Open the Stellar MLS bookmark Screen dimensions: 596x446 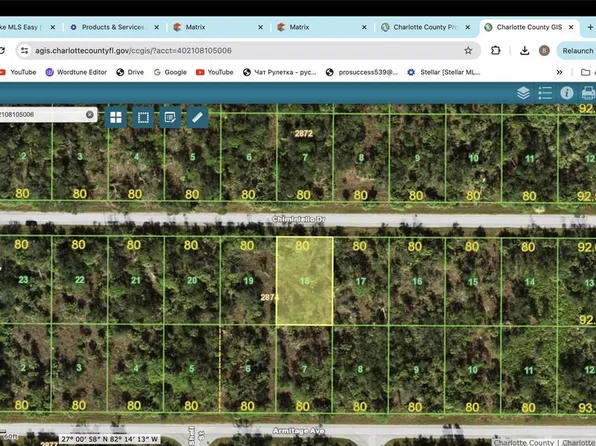pos(444,72)
